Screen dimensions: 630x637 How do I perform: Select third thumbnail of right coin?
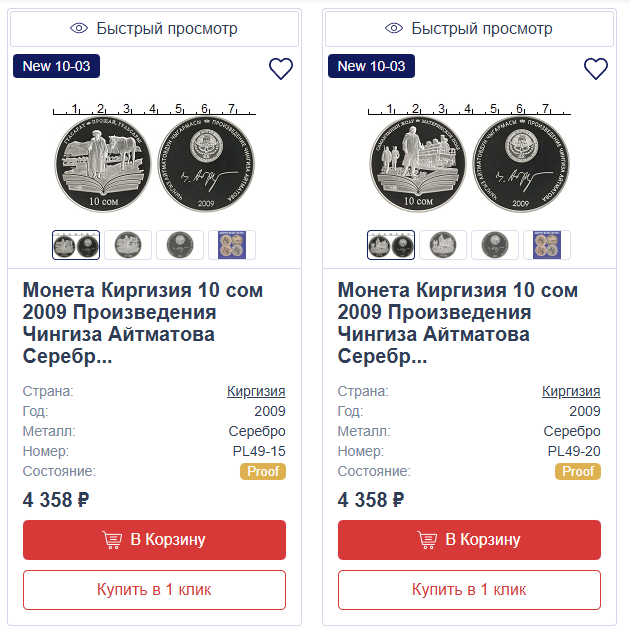(495, 245)
